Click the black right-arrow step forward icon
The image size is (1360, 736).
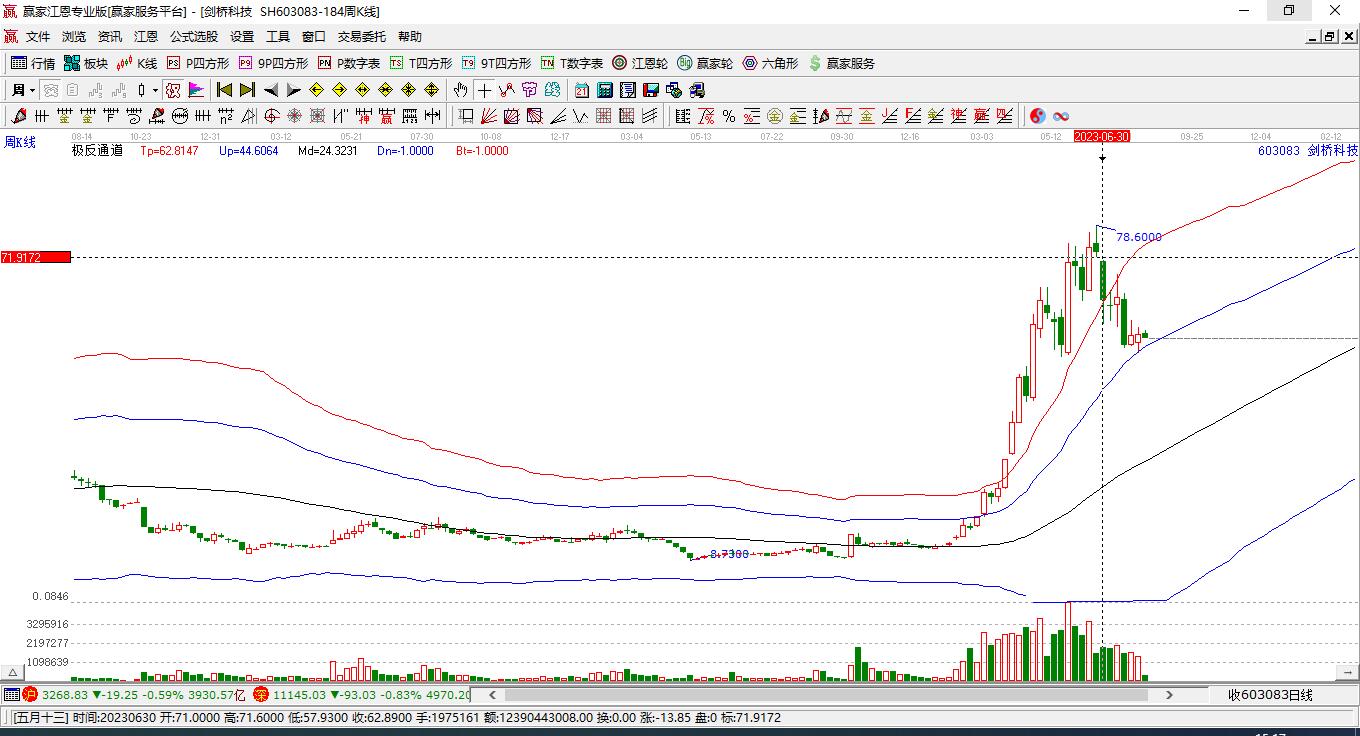point(293,90)
